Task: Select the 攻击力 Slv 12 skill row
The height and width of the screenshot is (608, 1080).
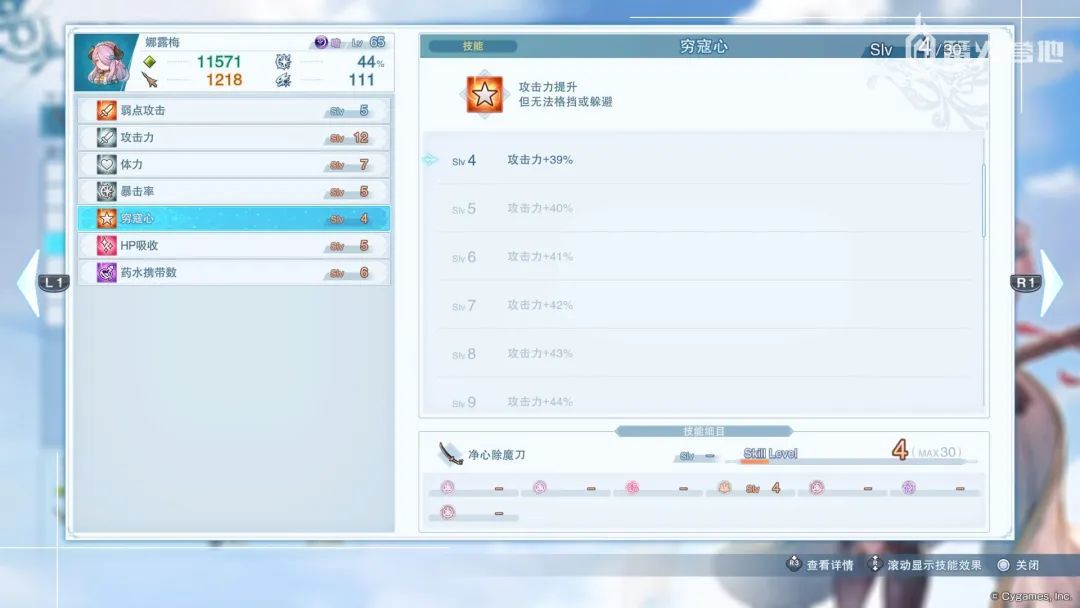Action: (x=233, y=138)
